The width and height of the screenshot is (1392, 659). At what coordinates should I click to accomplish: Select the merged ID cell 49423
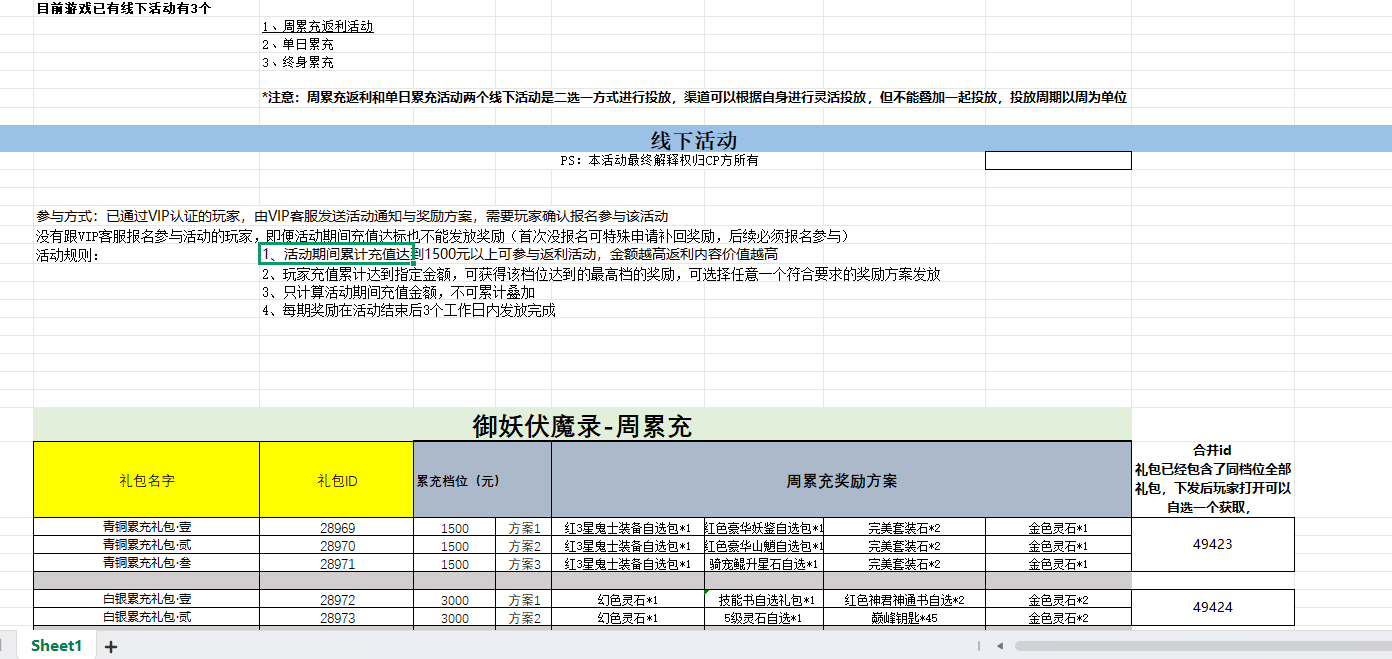(x=1212, y=545)
